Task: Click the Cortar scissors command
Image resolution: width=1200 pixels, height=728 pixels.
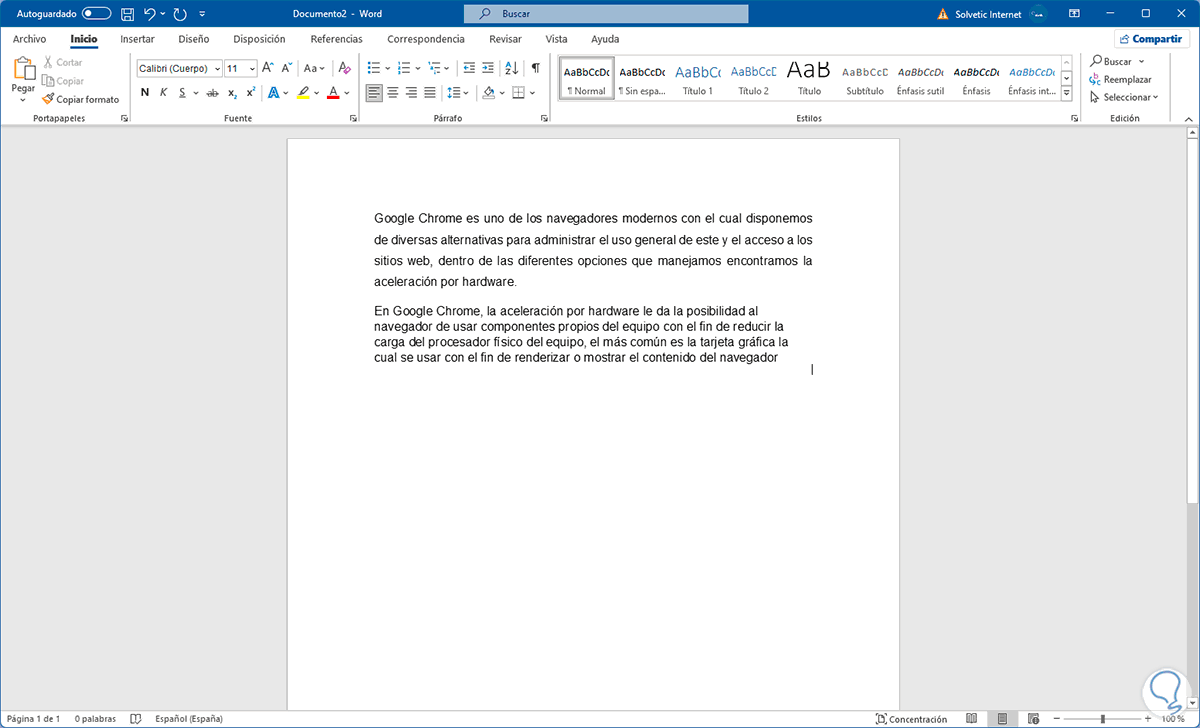Action: (62, 62)
